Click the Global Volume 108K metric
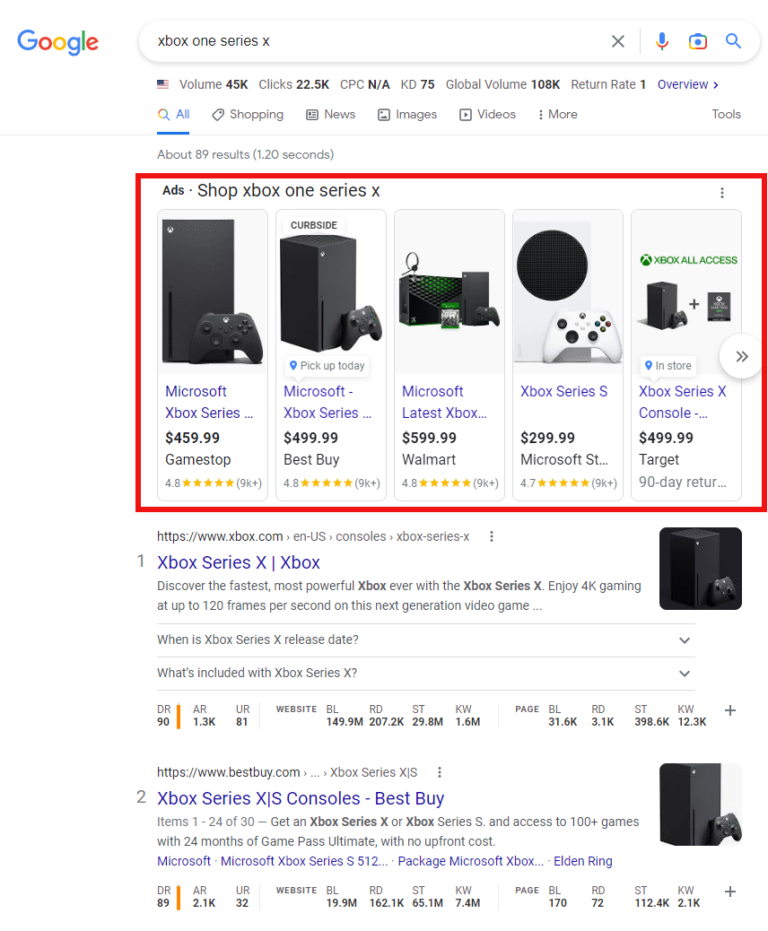The width and height of the screenshot is (768, 931). (x=502, y=84)
